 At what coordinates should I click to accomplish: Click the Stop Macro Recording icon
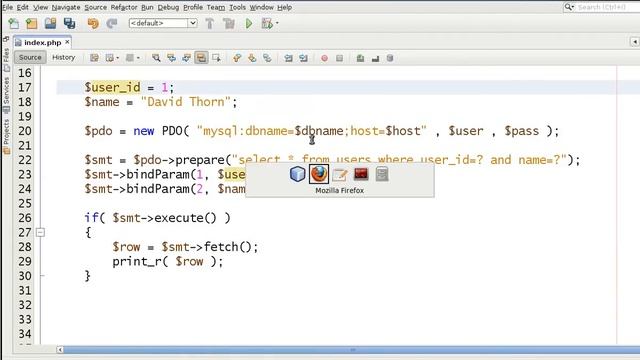coord(339,58)
